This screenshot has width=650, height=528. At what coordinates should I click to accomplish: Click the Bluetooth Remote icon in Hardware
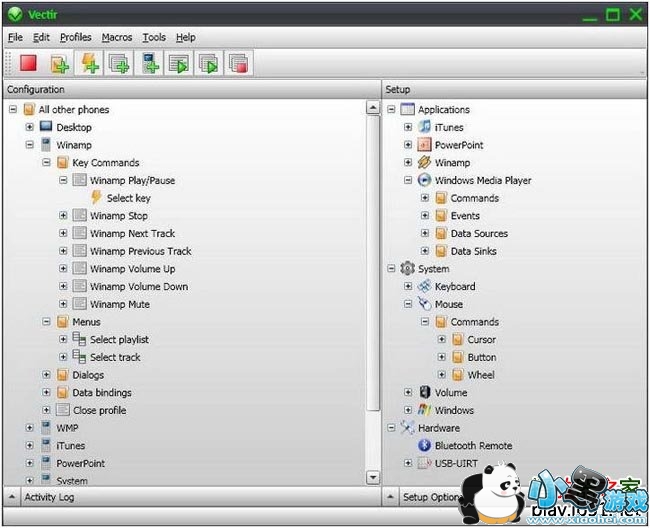tap(424, 446)
